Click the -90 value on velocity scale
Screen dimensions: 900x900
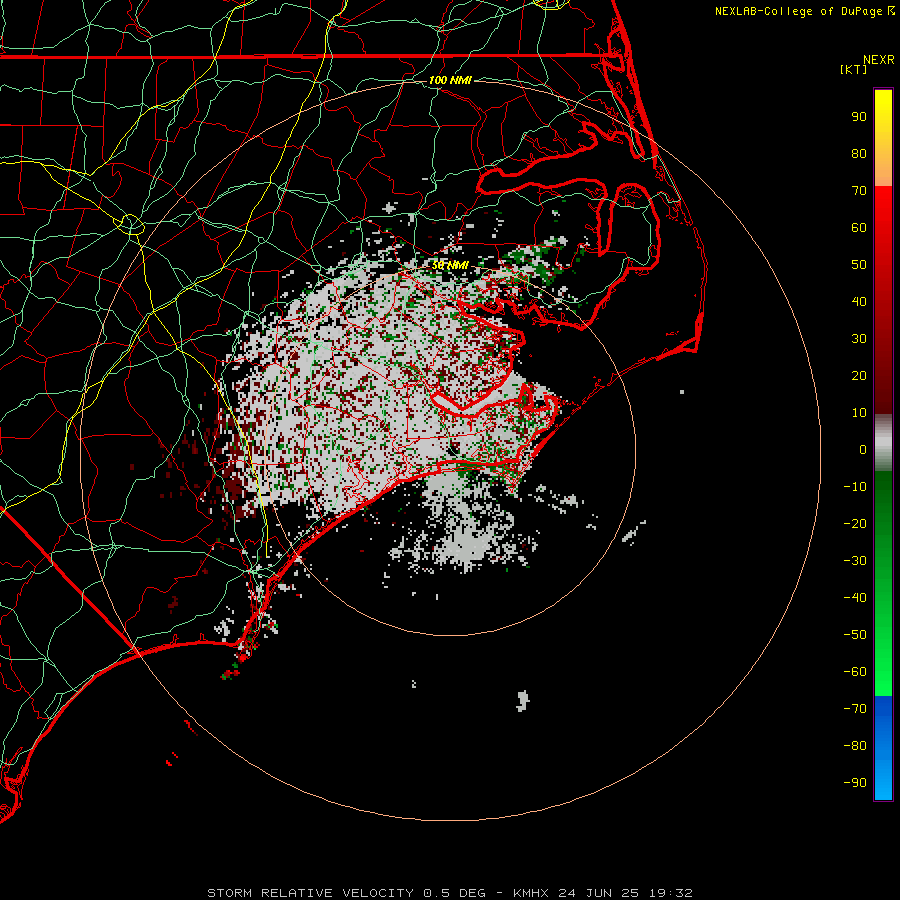[x=855, y=783]
